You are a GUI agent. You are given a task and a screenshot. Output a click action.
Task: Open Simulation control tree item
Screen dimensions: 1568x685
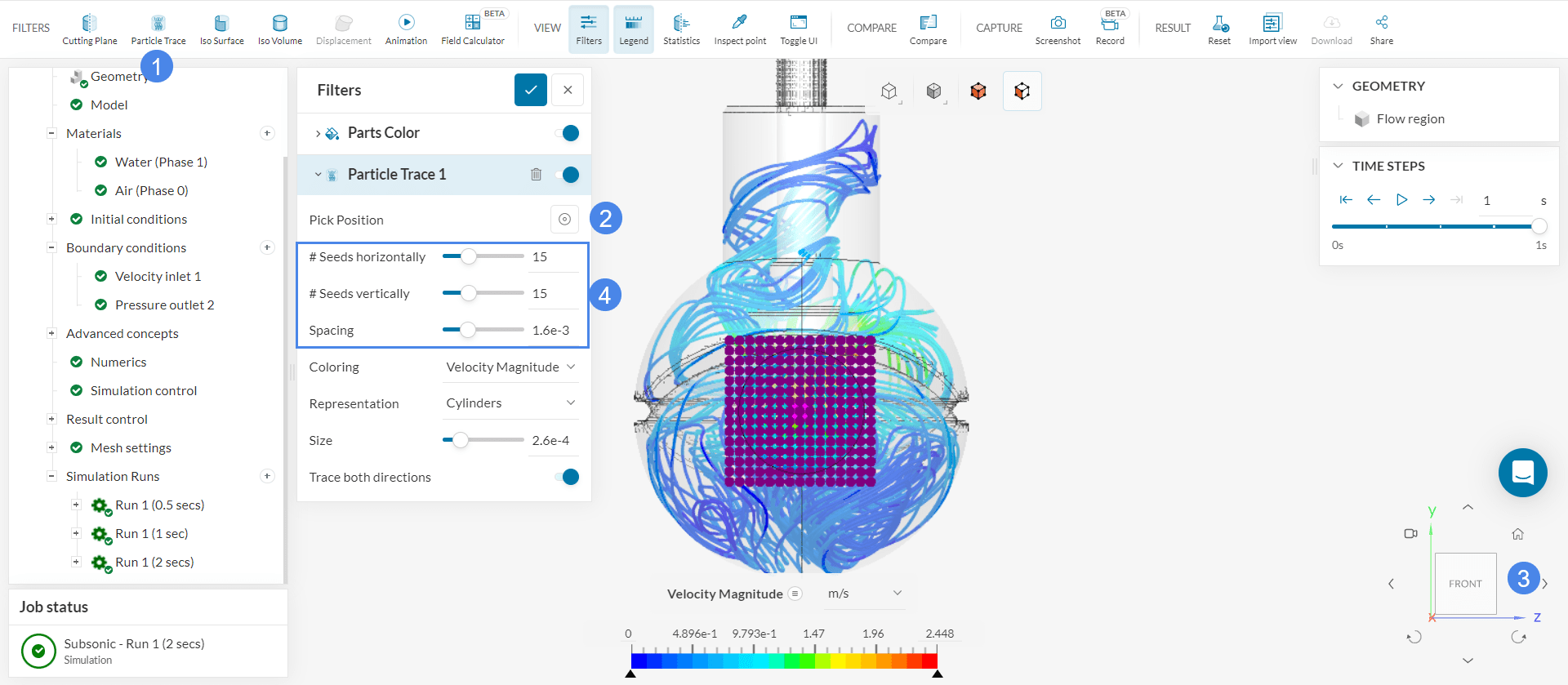tap(144, 390)
